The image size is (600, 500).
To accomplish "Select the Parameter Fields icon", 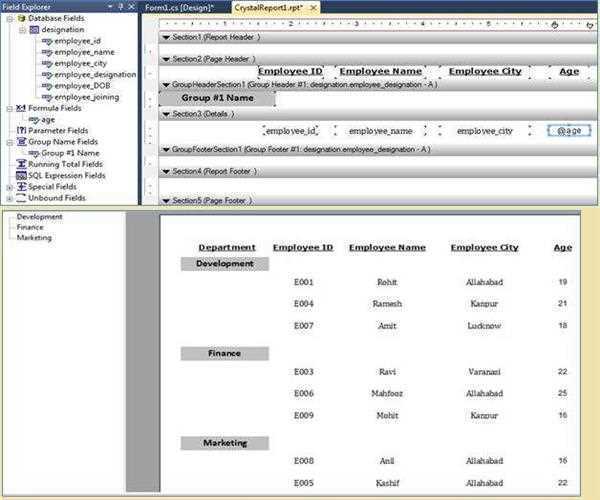I will click(21, 130).
